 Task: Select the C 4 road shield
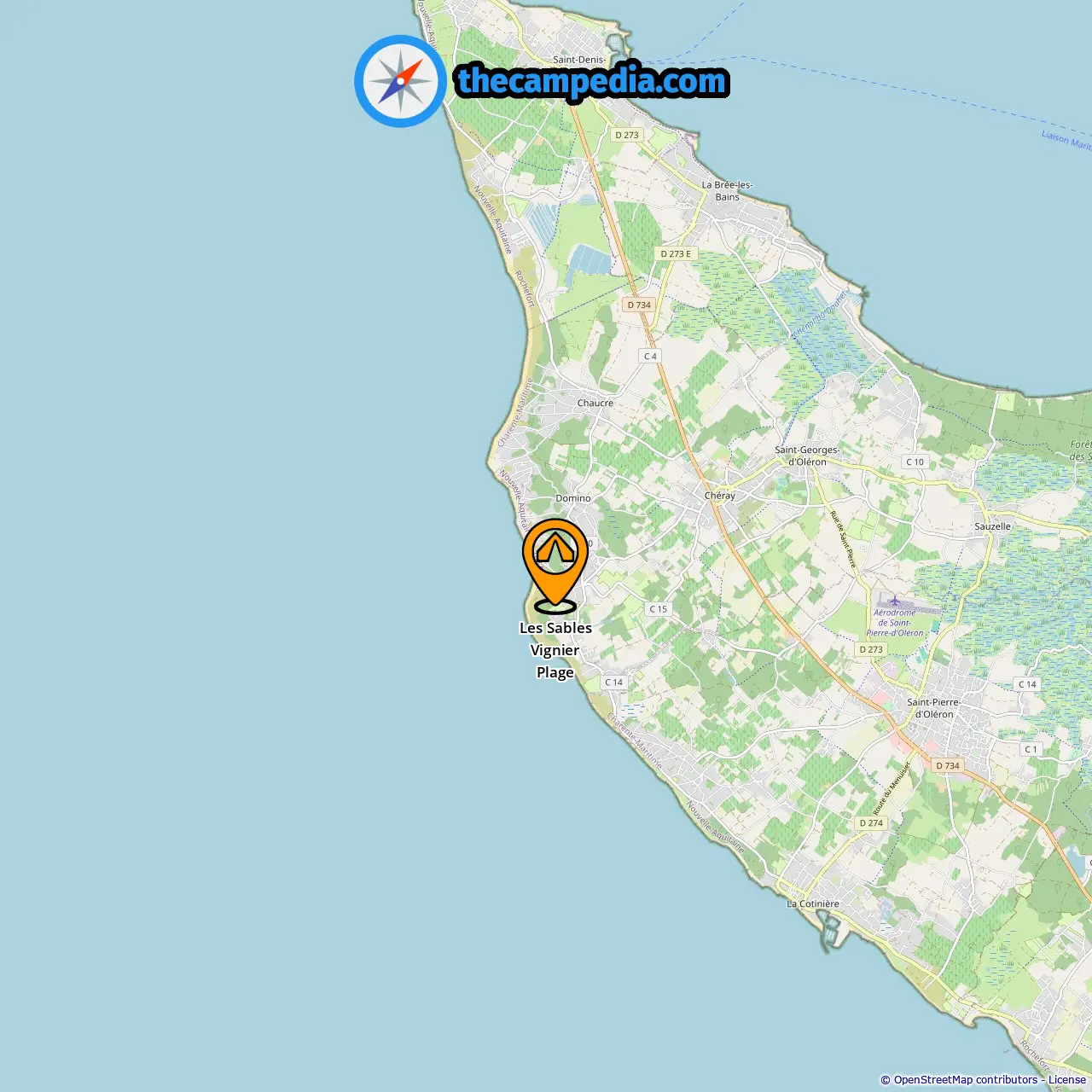click(x=650, y=356)
